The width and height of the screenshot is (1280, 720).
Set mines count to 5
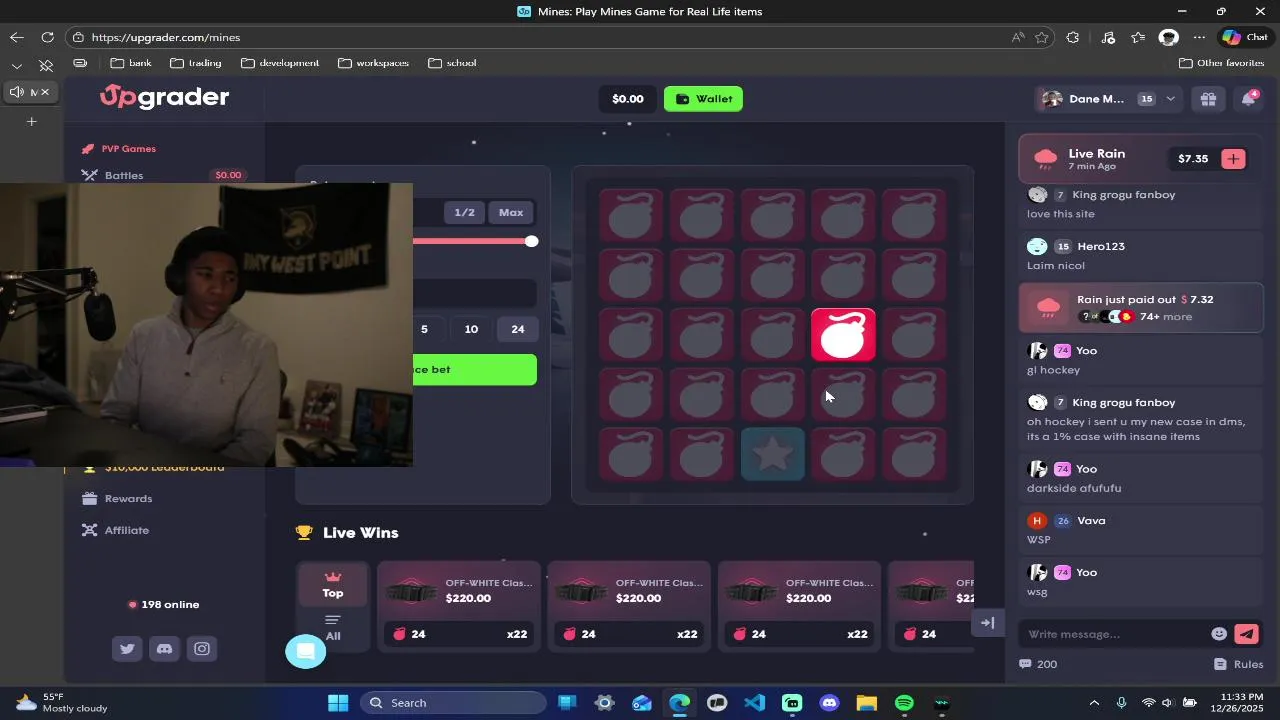pos(424,329)
